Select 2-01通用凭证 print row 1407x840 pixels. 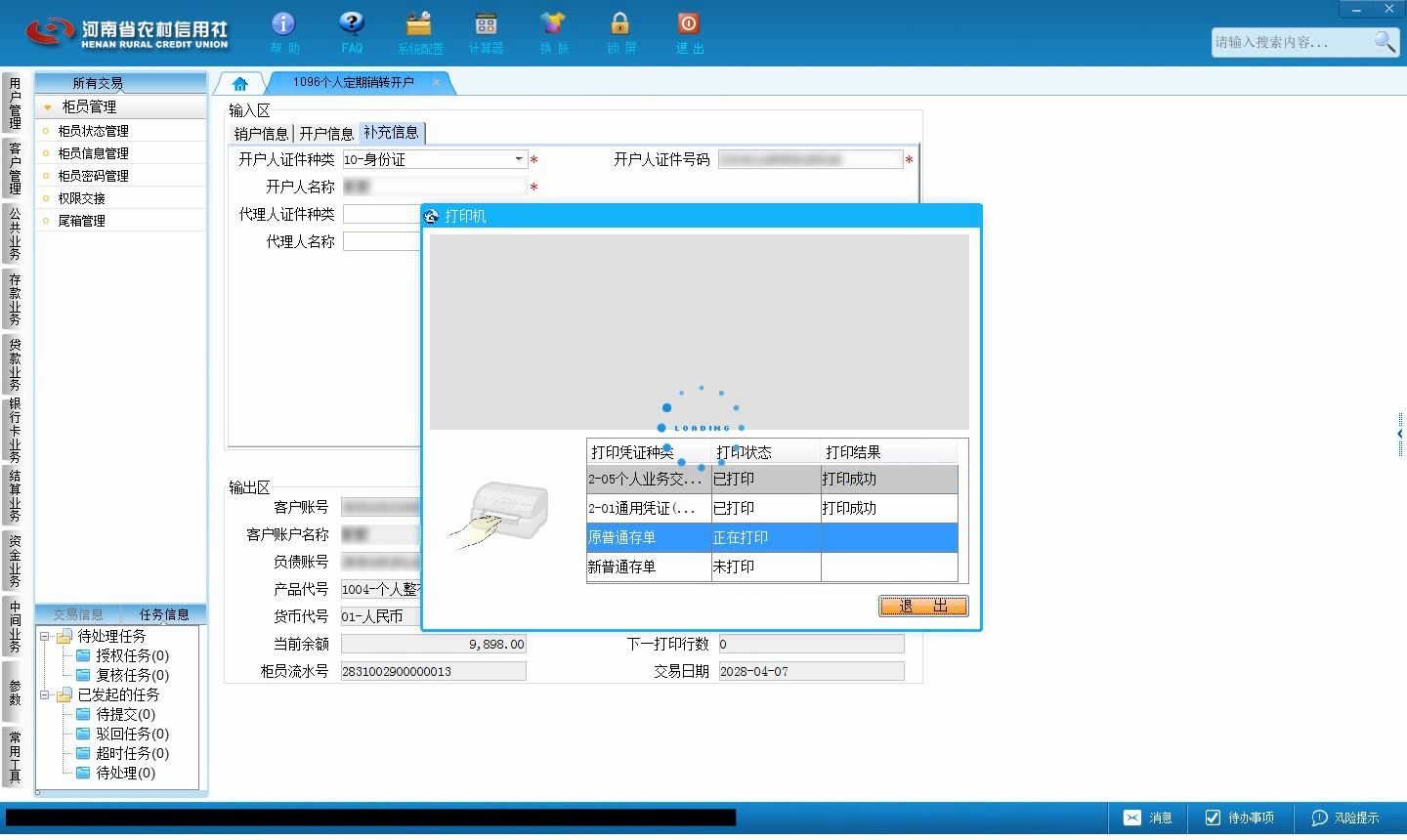[x=772, y=508]
